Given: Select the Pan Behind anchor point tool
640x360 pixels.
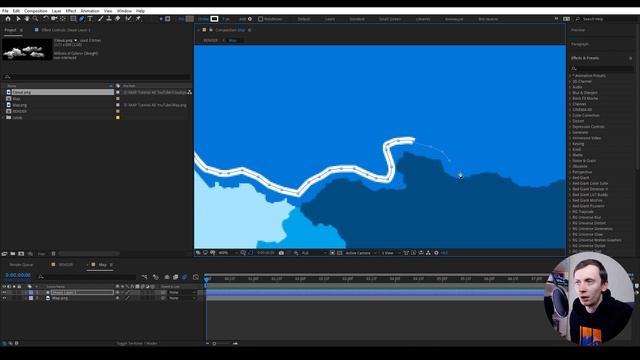Looking at the screenshot, I should [x=63, y=19].
